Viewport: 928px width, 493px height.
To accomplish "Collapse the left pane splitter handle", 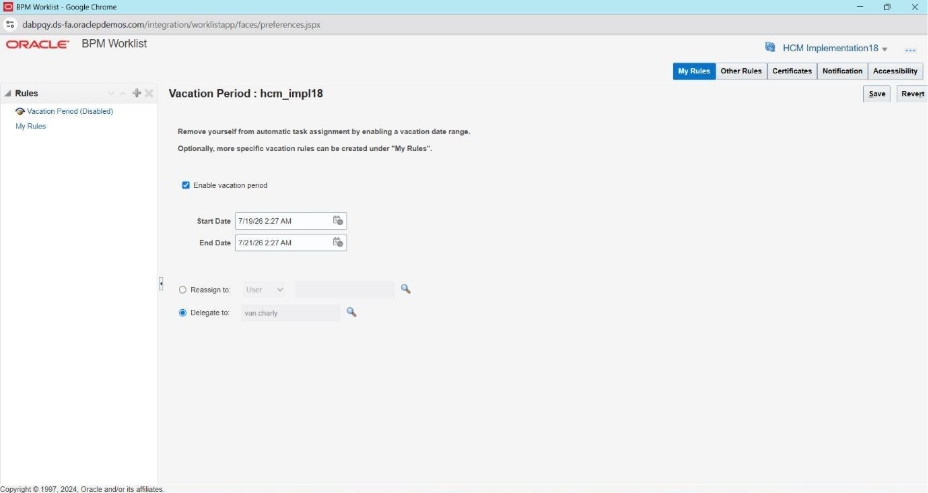I will coord(161,283).
